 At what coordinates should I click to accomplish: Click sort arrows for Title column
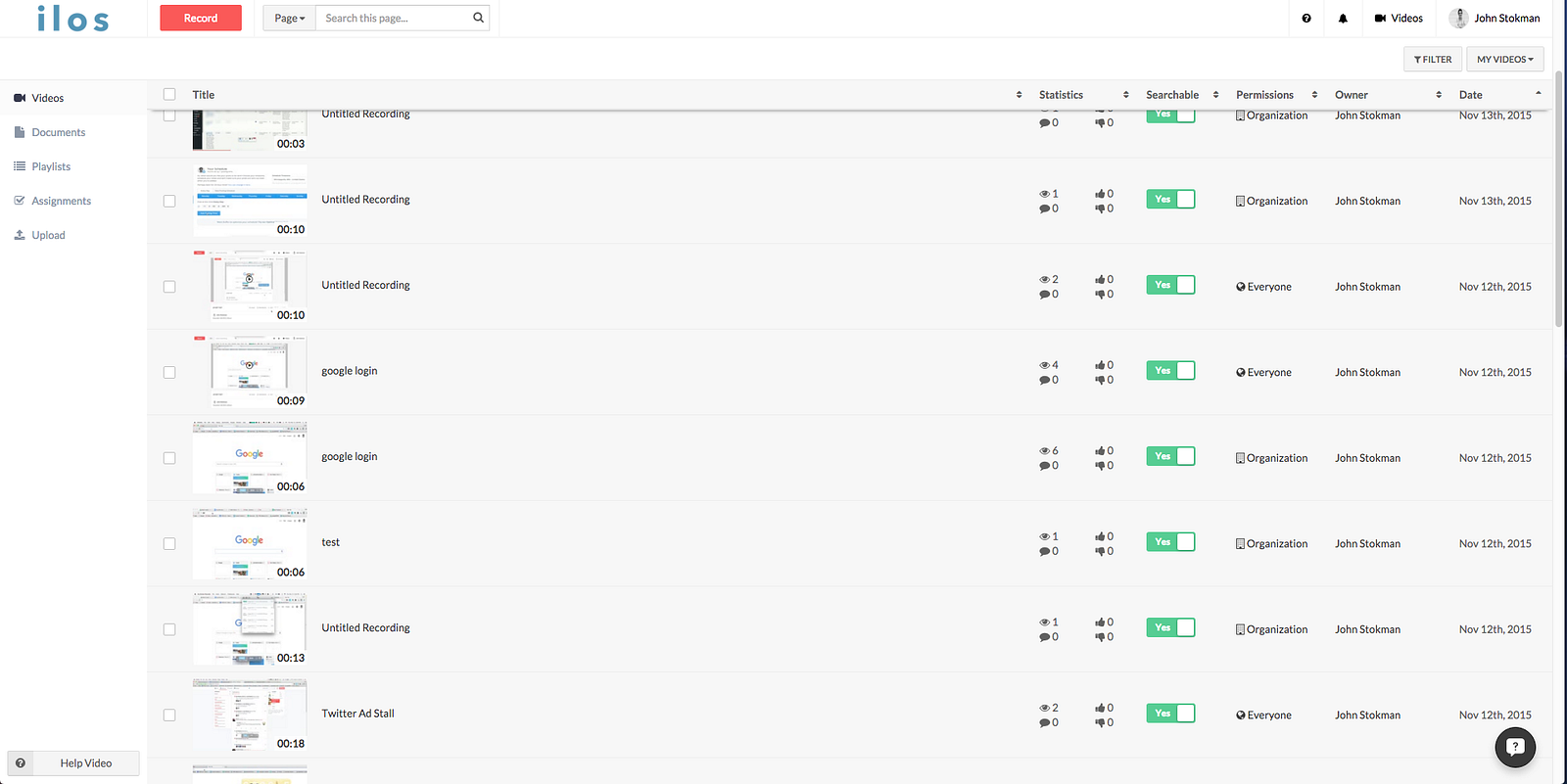1019,95
